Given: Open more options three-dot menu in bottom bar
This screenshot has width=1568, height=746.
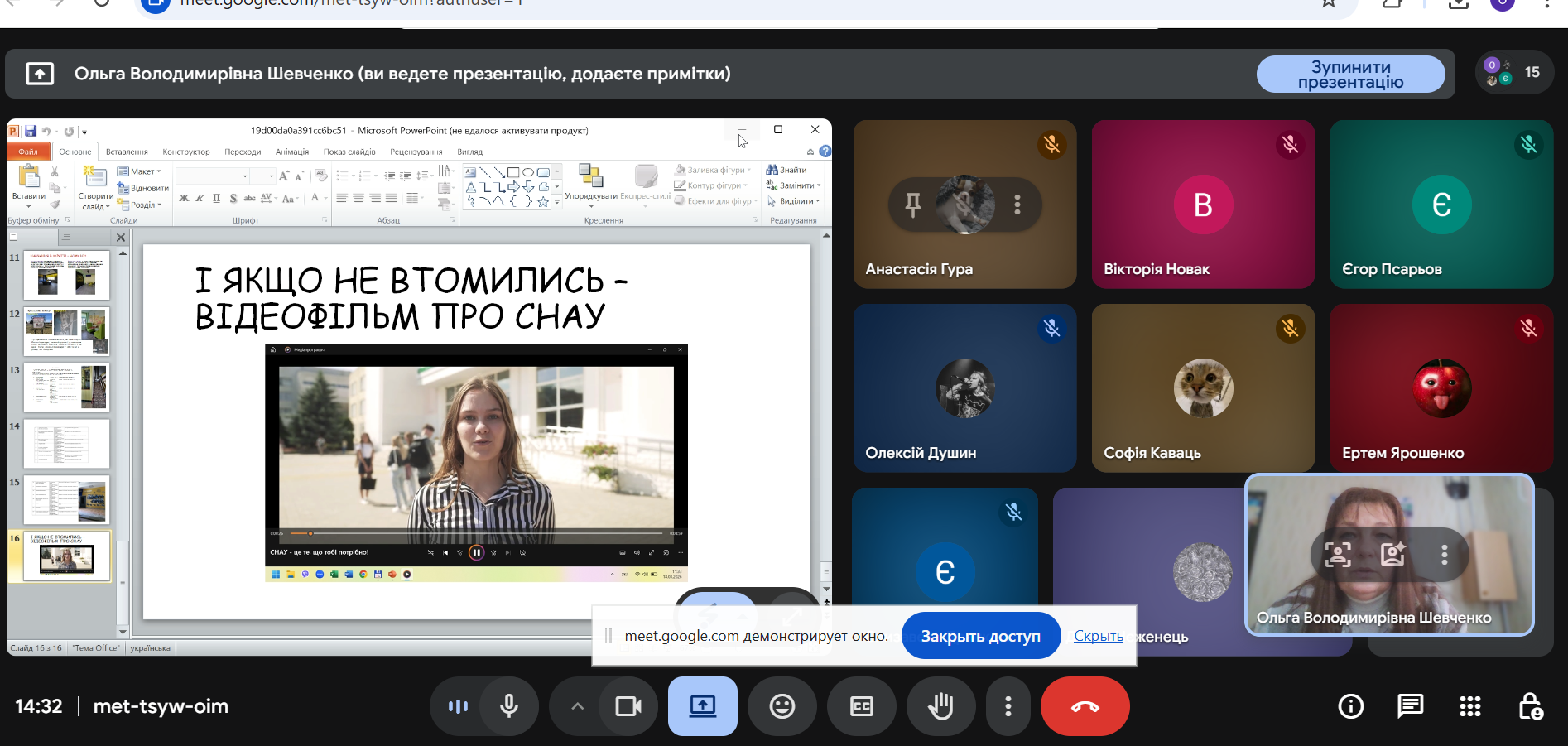Looking at the screenshot, I should click(x=1008, y=706).
